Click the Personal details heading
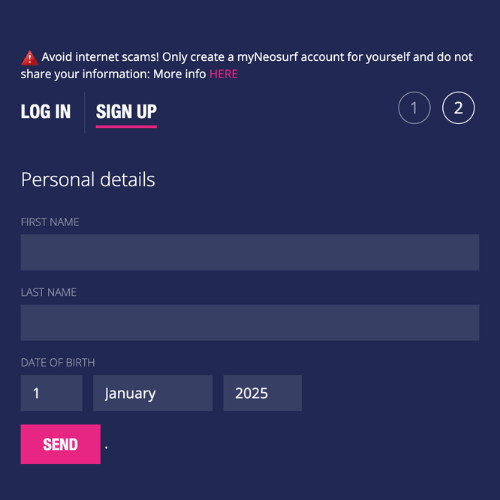Screen dimensions: 500x500 coord(88,180)
